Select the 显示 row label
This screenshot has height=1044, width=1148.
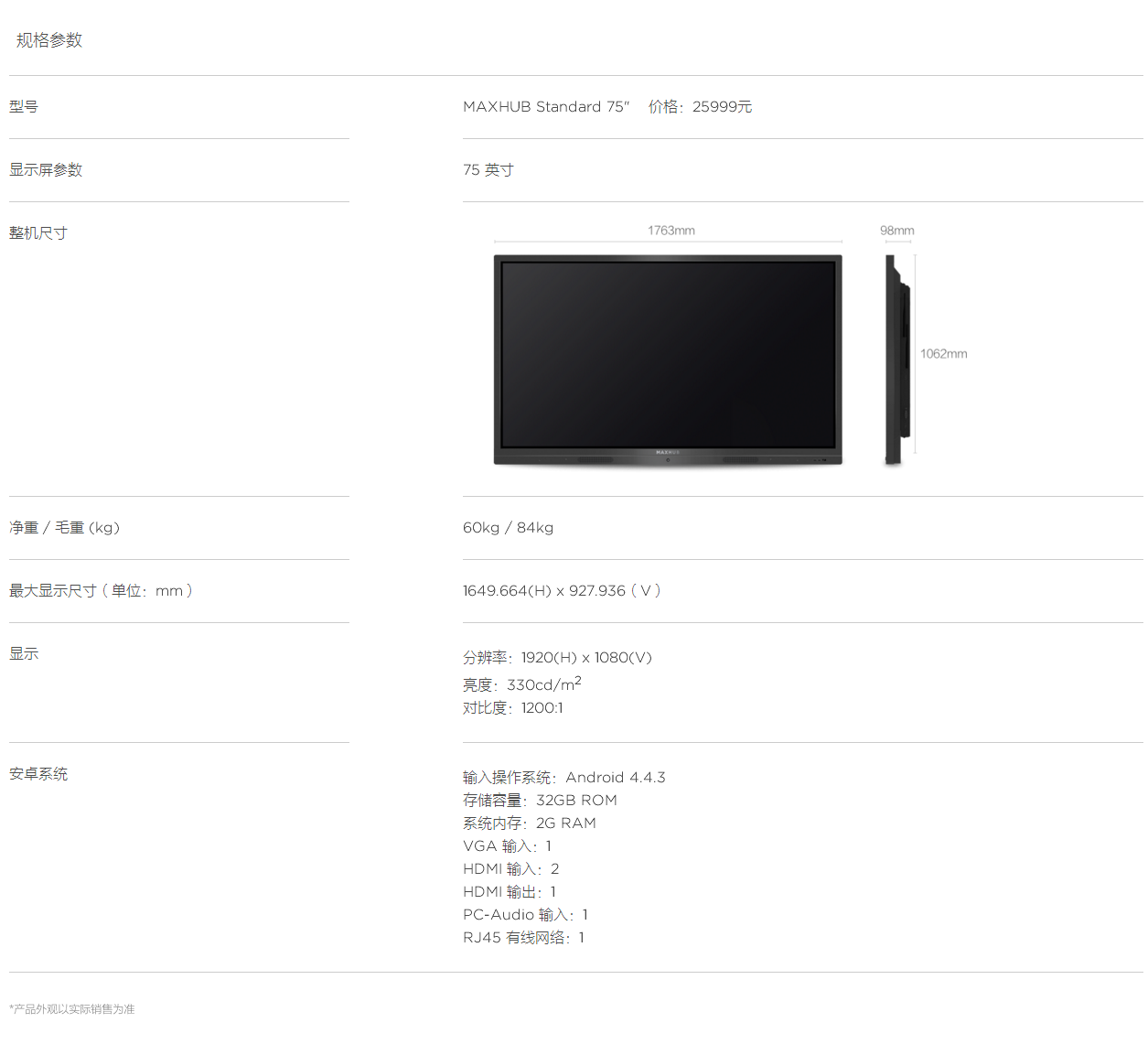pos(24,654)
